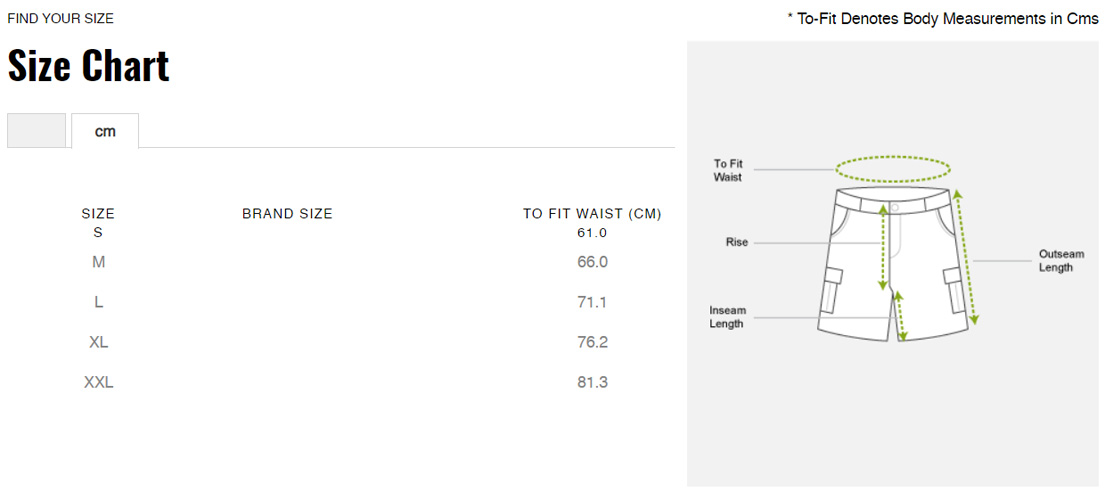Screen dimensions: 1113x500
Task: Click the Outseam Length label
Action: click(1061, 261)
